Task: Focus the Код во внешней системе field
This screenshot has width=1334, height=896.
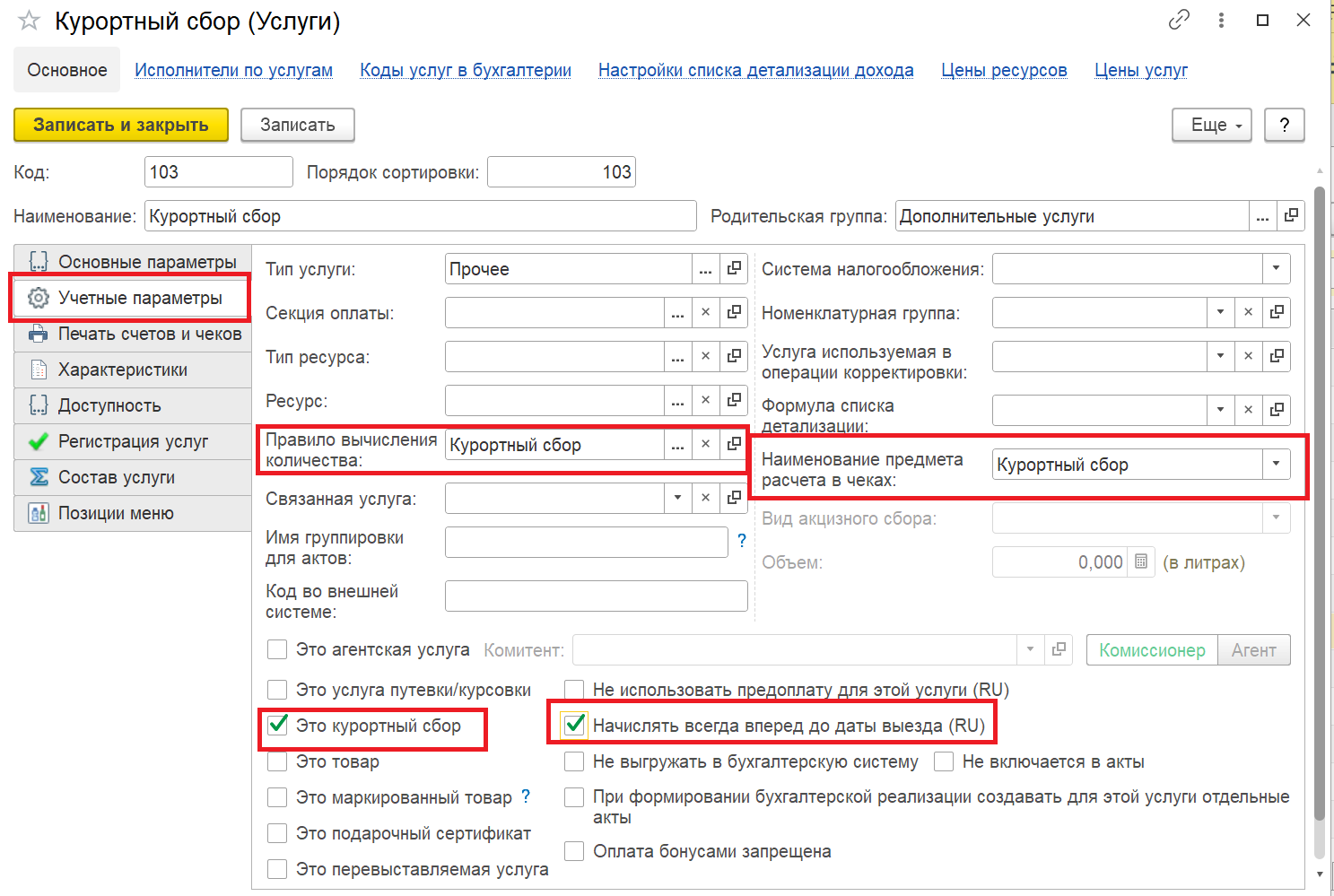Action: tap(597, 596)
